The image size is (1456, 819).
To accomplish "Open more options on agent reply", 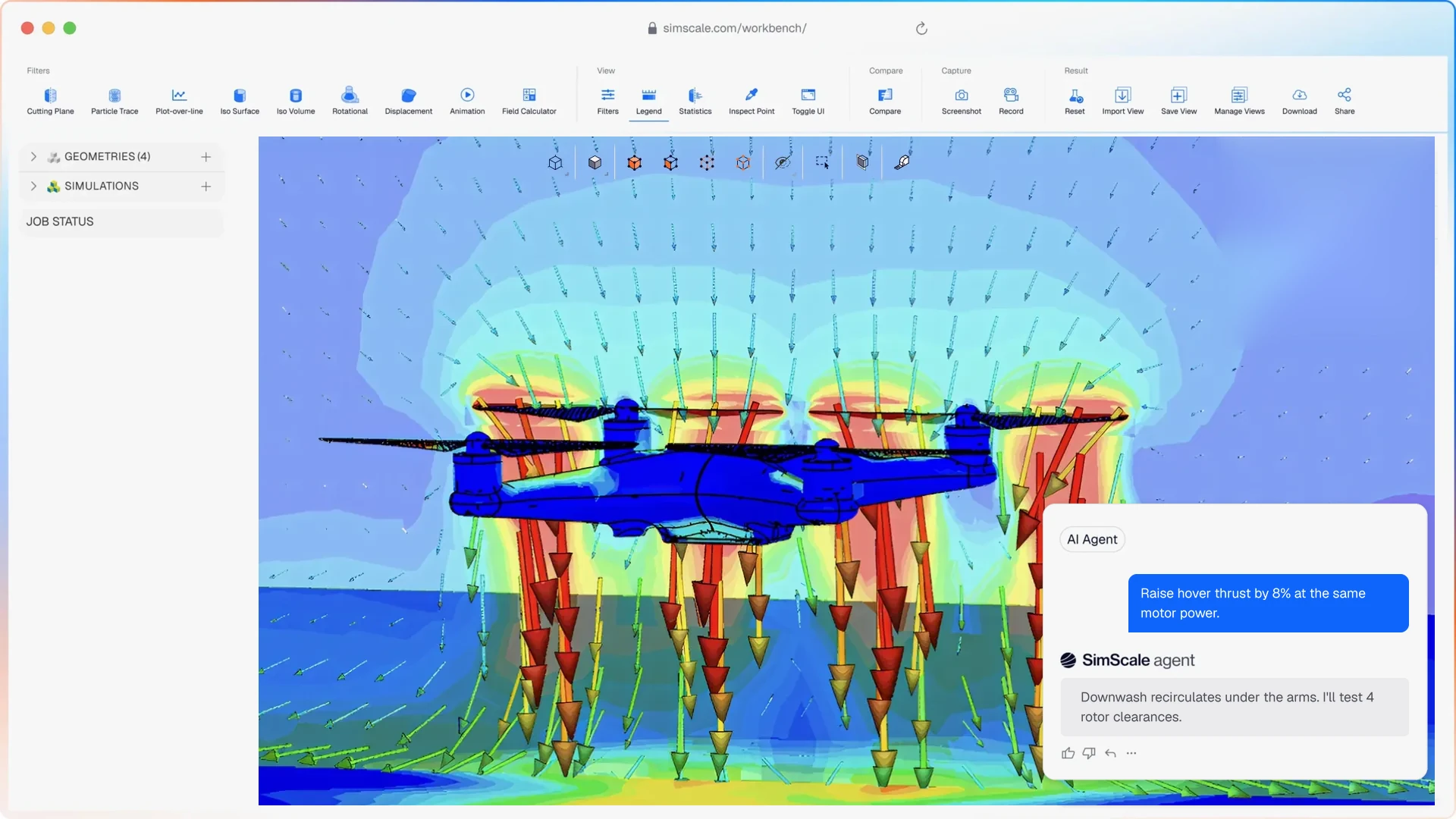I will coord(1131,753).
